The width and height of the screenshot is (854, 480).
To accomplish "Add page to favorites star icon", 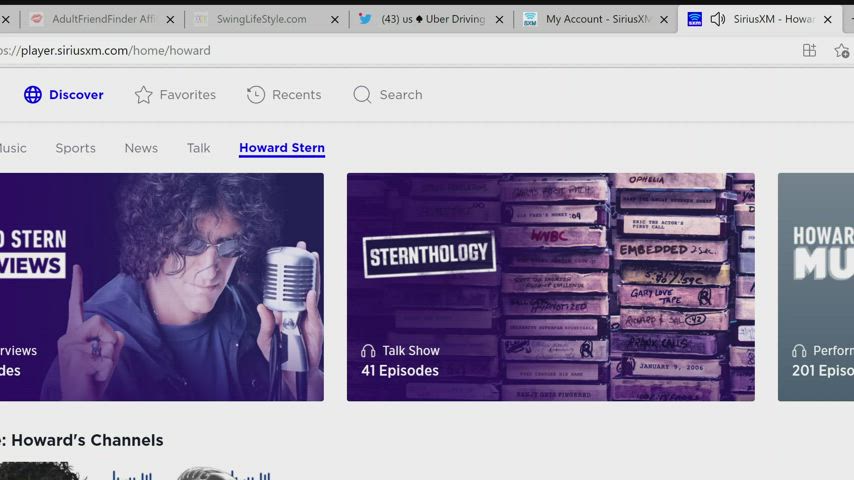I will tap(841, 51).
